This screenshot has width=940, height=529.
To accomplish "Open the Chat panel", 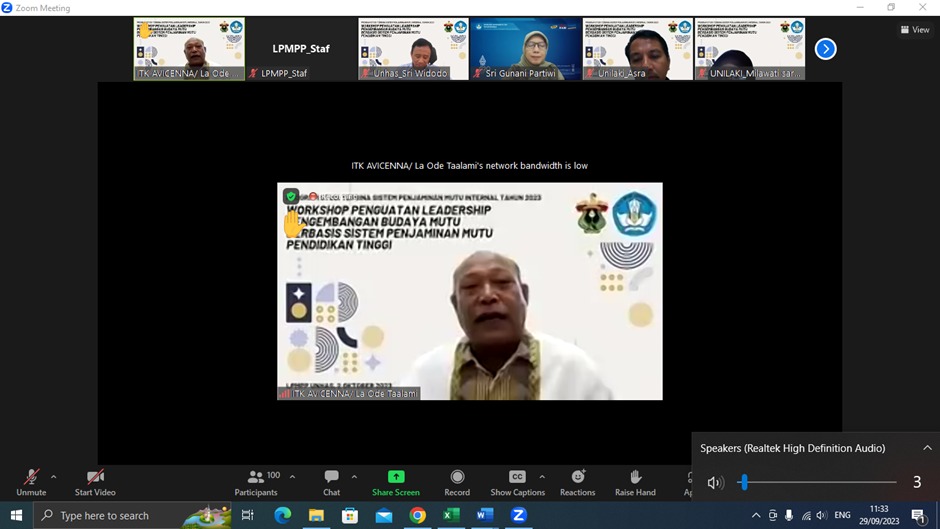I will (331, 478).
